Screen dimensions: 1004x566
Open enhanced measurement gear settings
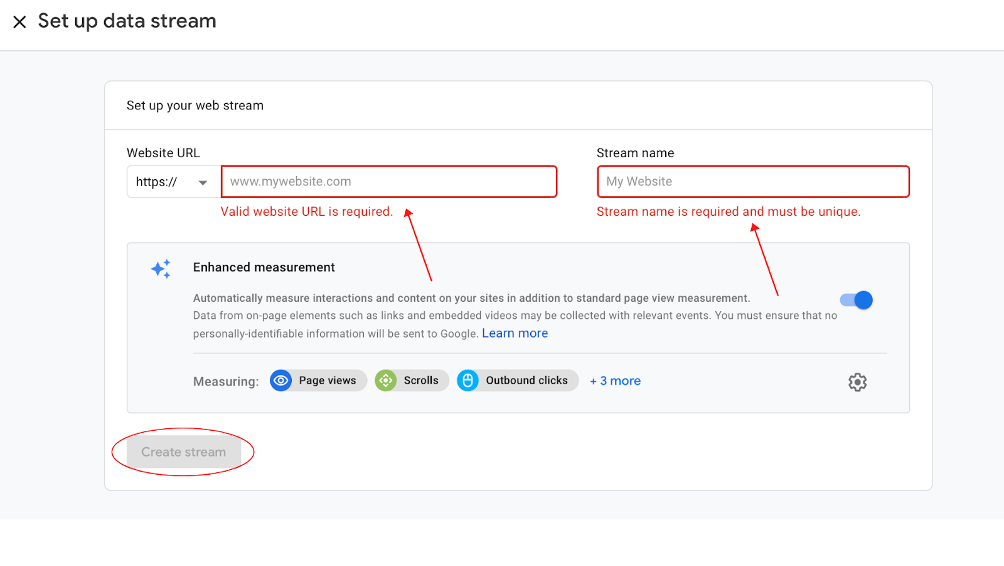click(857, 382)
